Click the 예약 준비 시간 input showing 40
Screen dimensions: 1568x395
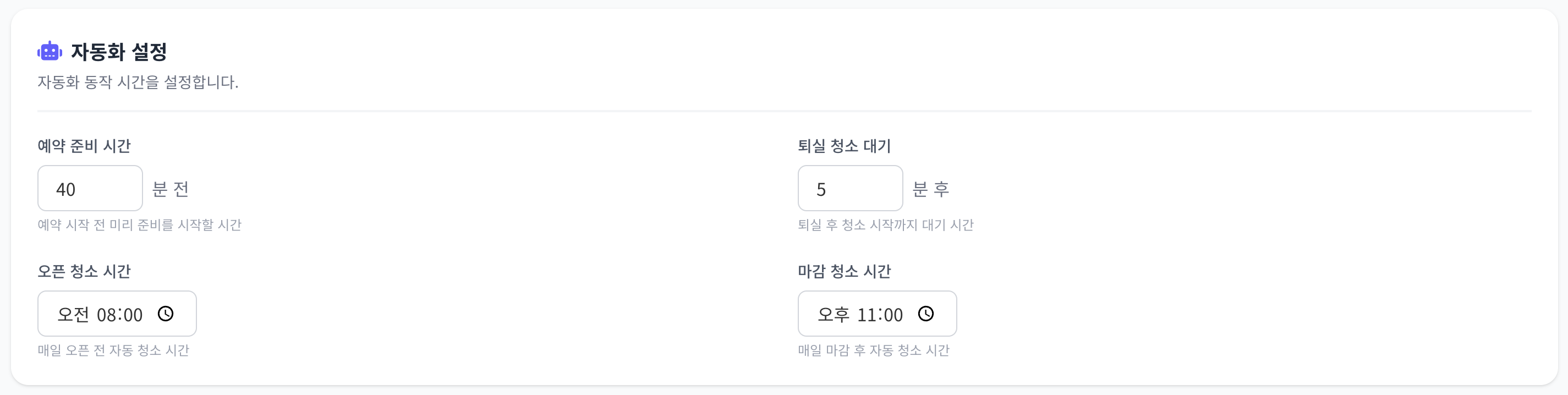90,188
